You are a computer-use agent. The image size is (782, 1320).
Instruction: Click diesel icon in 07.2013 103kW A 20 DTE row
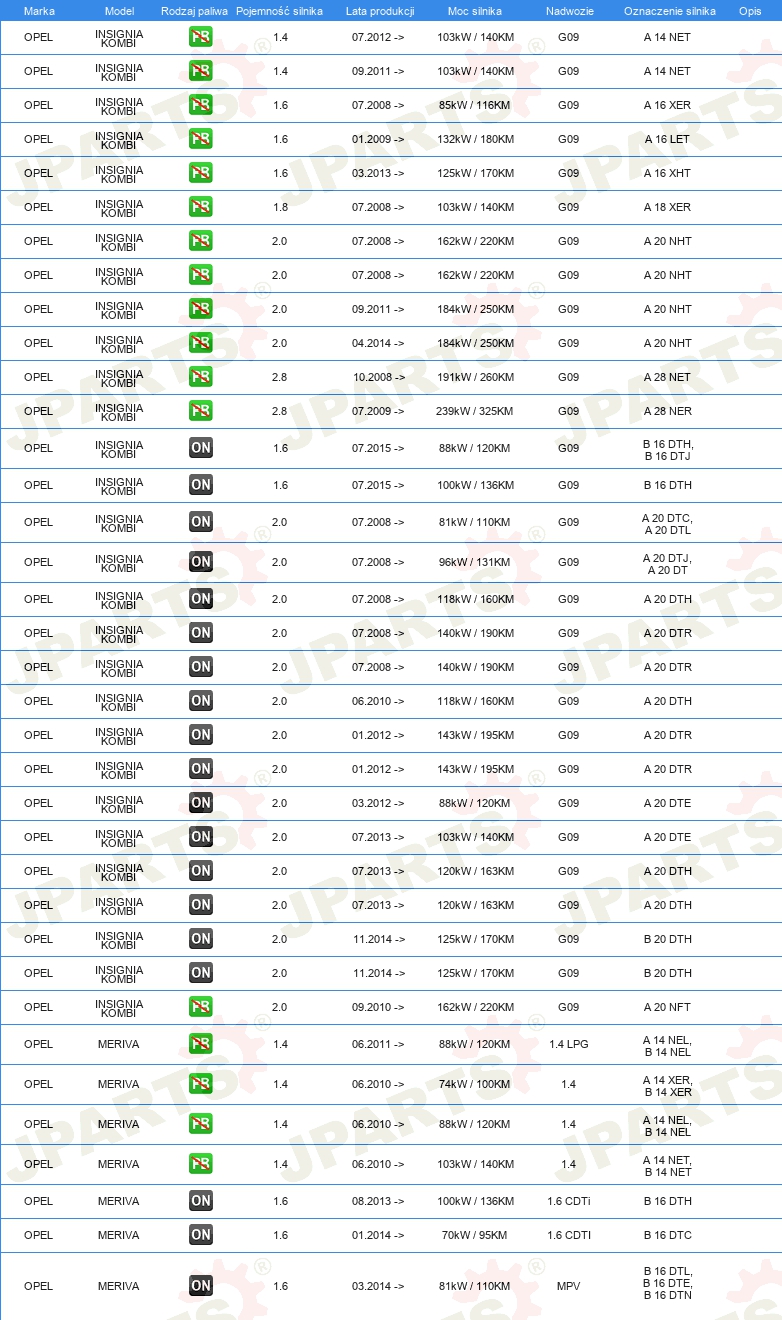[x=201, y=837]
